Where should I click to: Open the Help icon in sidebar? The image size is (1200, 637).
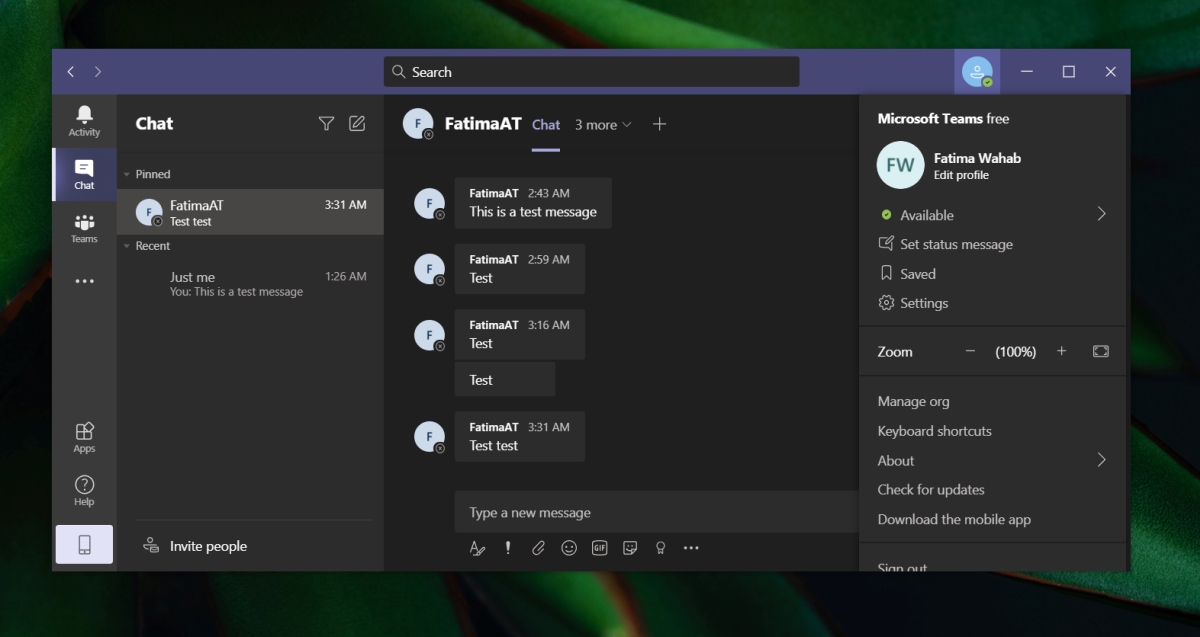click(x=84, y=490)
